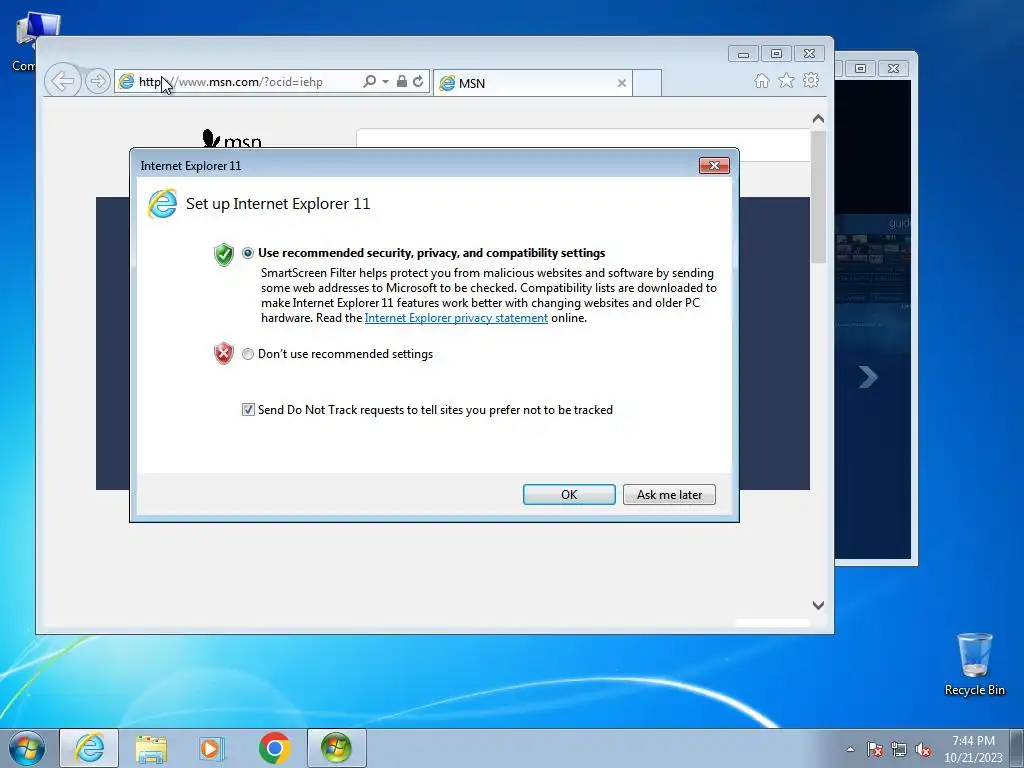This screenshot has height=768, width=1024.
Task: Refresh the page with the reload icon
Action: point(418,82)
